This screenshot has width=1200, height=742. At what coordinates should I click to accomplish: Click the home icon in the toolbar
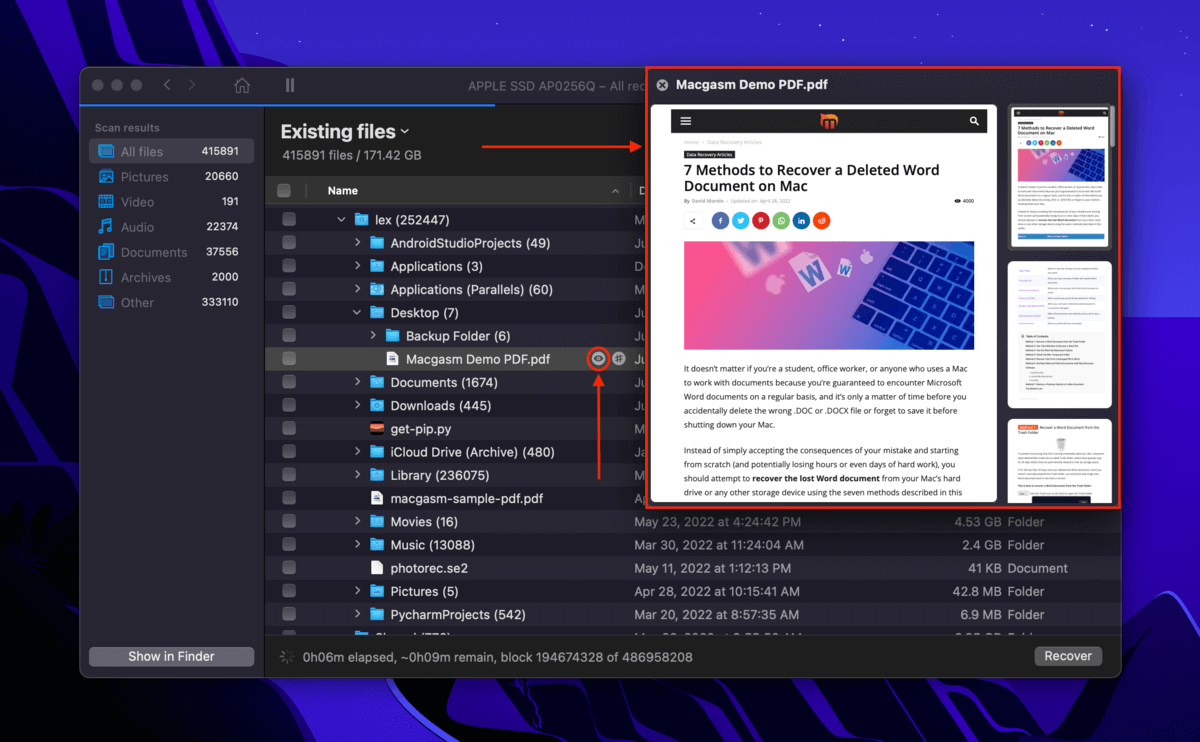pyautogui.click(x=242, y=86)
